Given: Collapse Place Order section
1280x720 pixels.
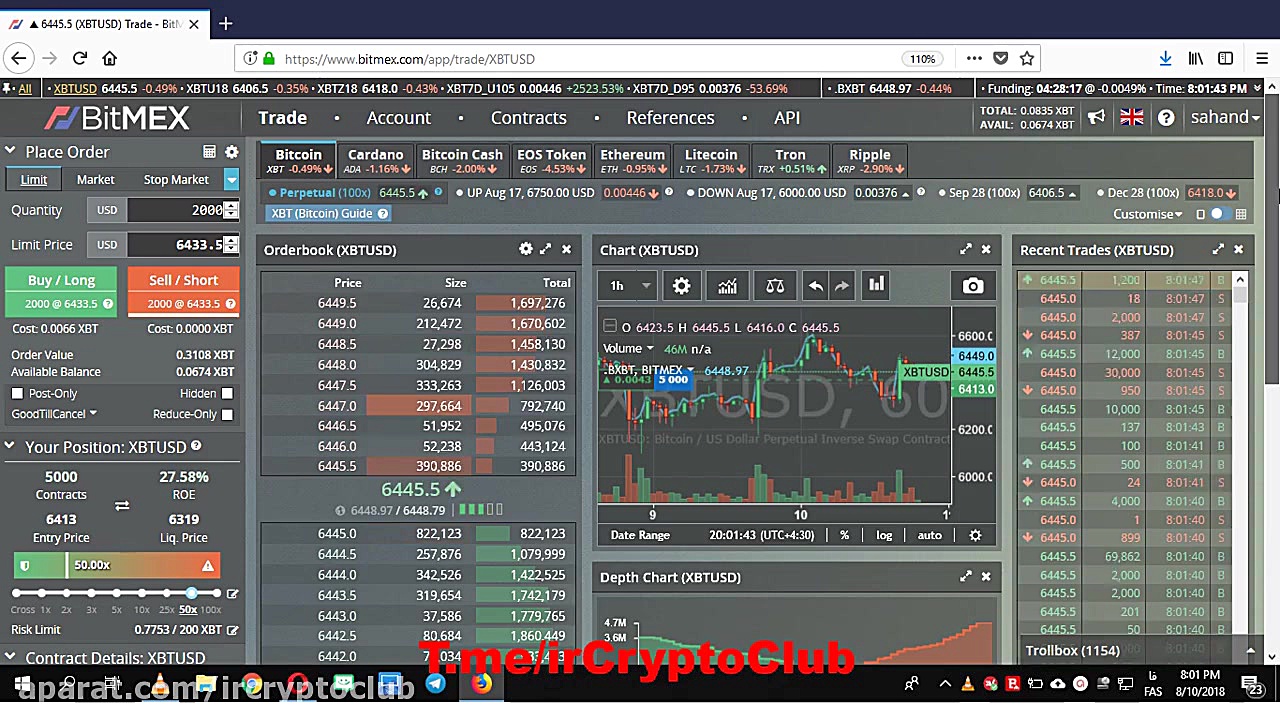Looking at the screenshot, I should 10,152.
